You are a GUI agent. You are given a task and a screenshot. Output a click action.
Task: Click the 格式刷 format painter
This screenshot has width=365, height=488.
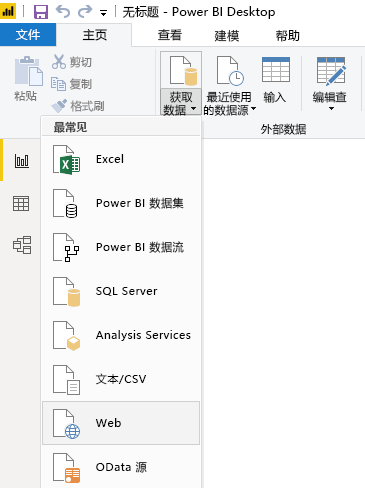coord(78,106)
